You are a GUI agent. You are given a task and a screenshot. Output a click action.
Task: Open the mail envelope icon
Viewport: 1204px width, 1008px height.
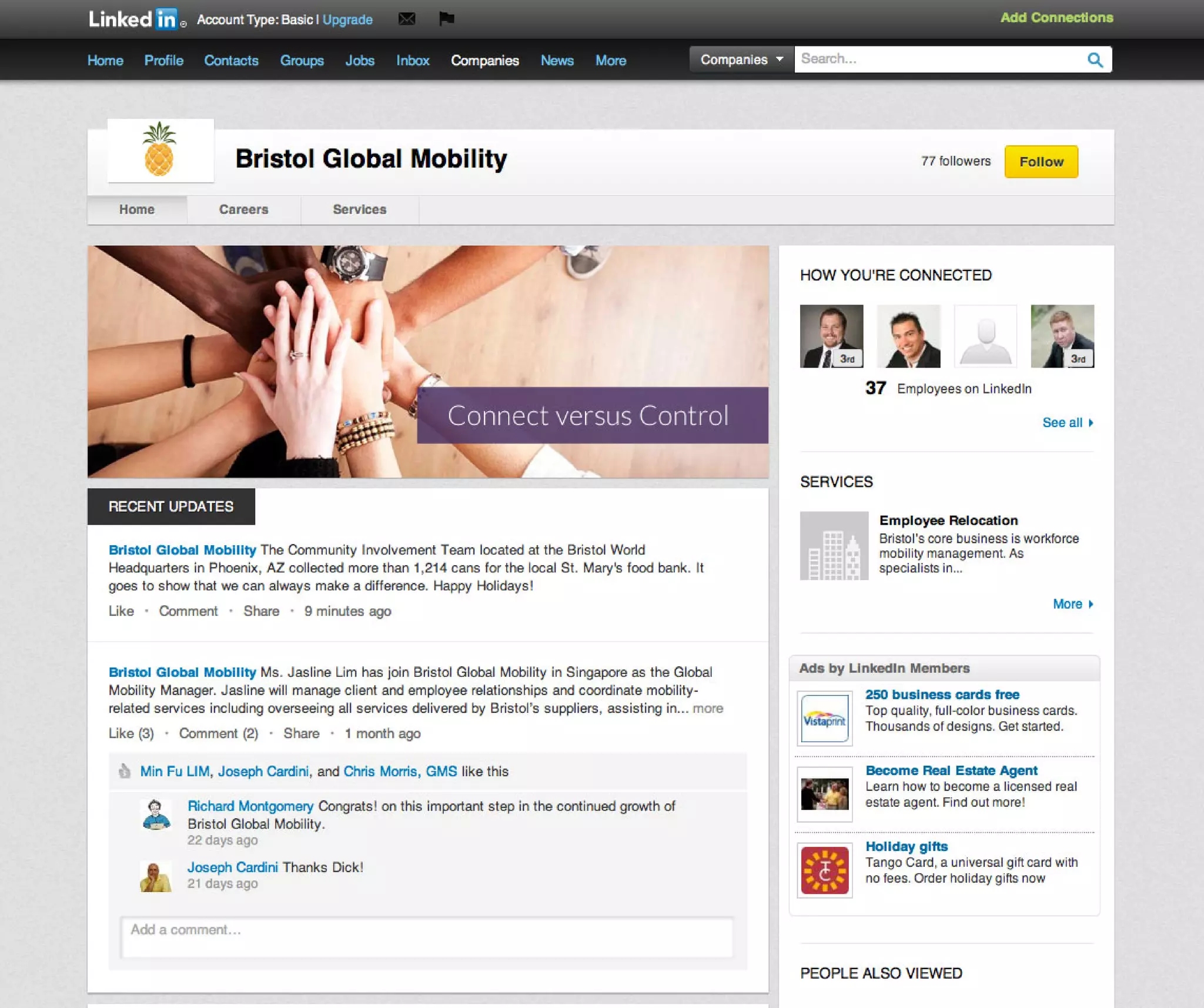point(406,19)
